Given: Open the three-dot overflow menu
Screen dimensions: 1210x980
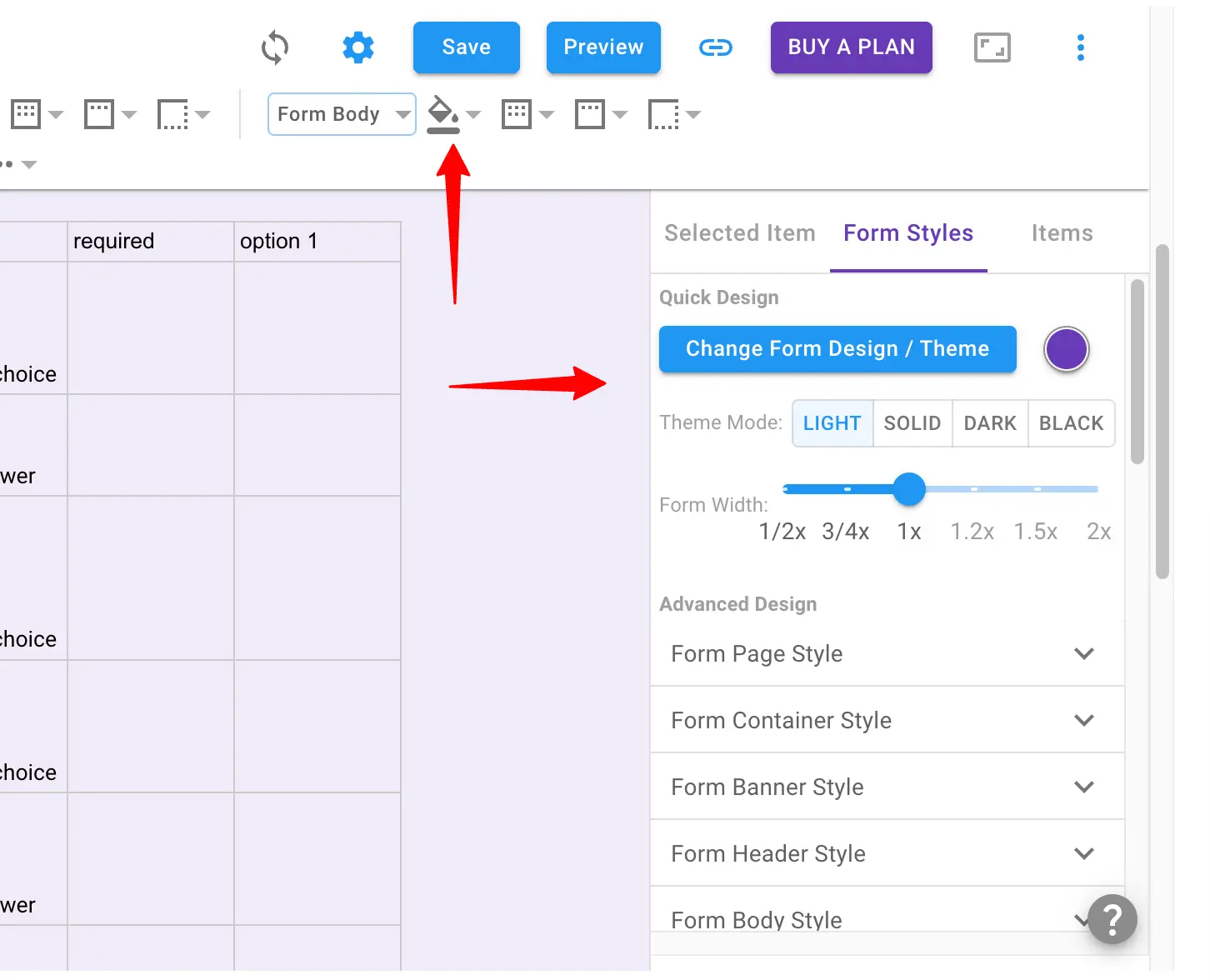Looking at the screenshot, I should coord(1081,47).
